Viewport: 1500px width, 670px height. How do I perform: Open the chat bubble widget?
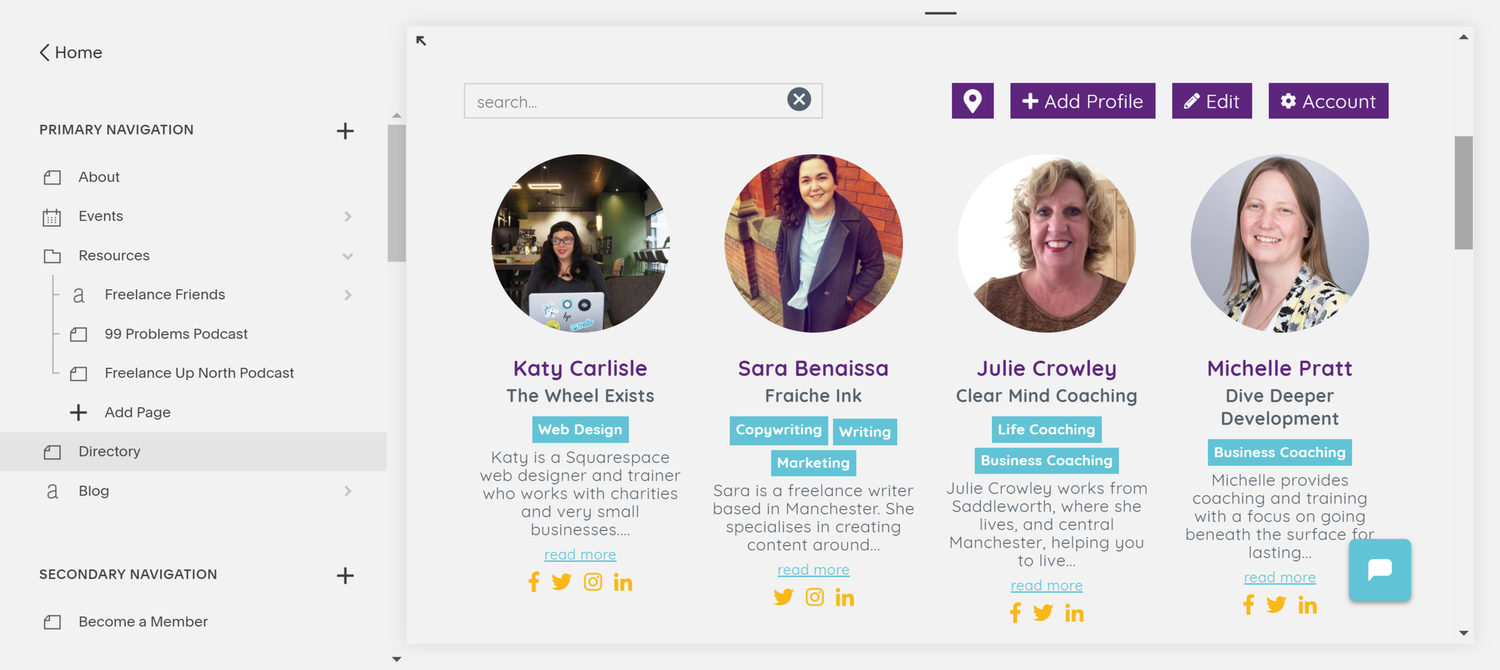1380,570
